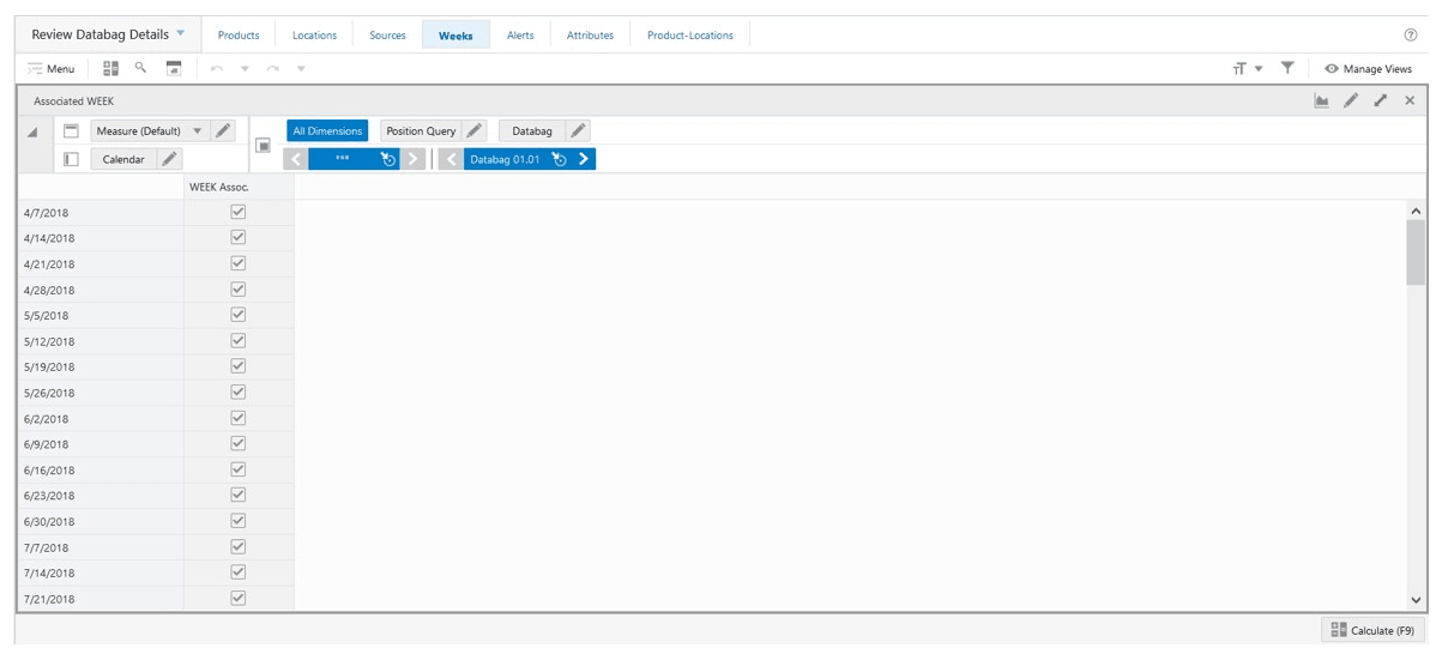Edit the Measure dimension with pencil icon
The height and width of the screenshot is (655, 1440).
(x=223, y=131)
